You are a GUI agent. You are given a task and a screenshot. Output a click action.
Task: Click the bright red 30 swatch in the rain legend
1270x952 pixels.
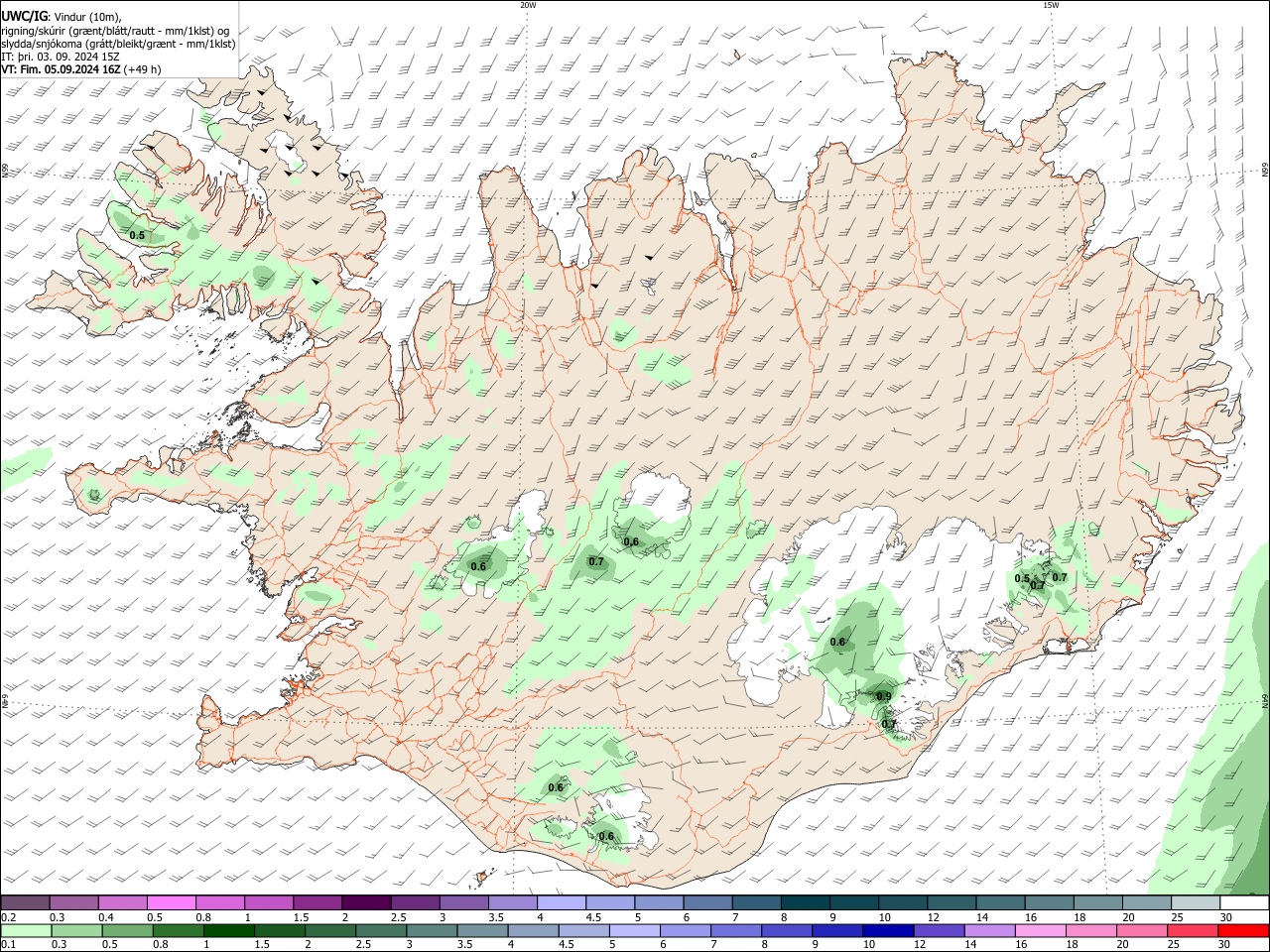coord(1243,930)
